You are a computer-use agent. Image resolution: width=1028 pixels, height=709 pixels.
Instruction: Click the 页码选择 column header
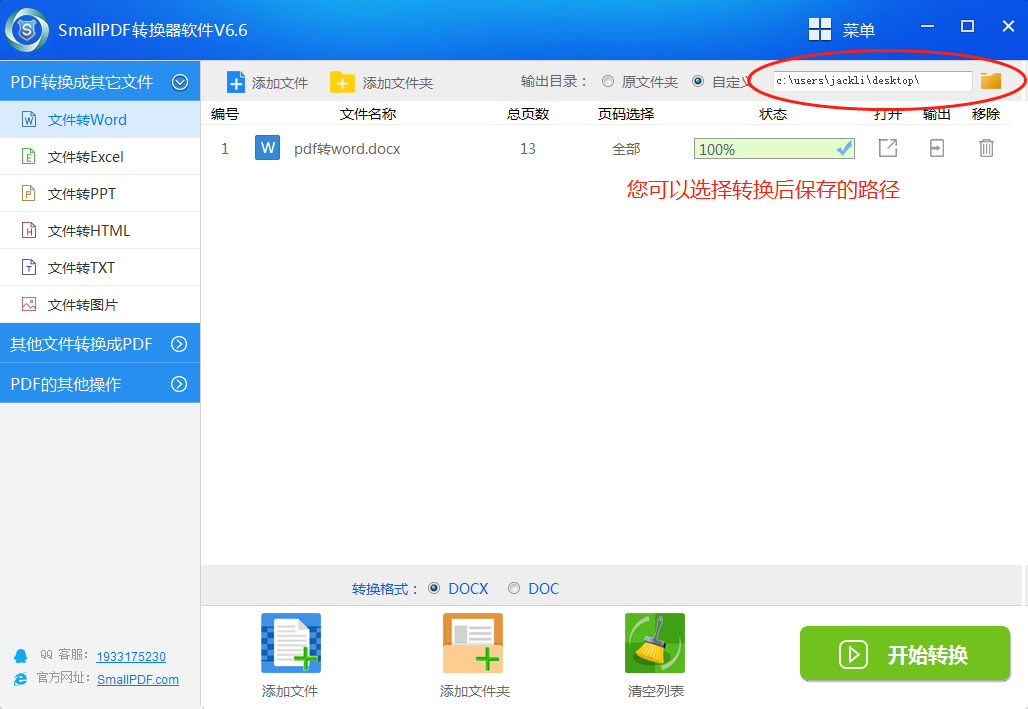click(626, 114)
